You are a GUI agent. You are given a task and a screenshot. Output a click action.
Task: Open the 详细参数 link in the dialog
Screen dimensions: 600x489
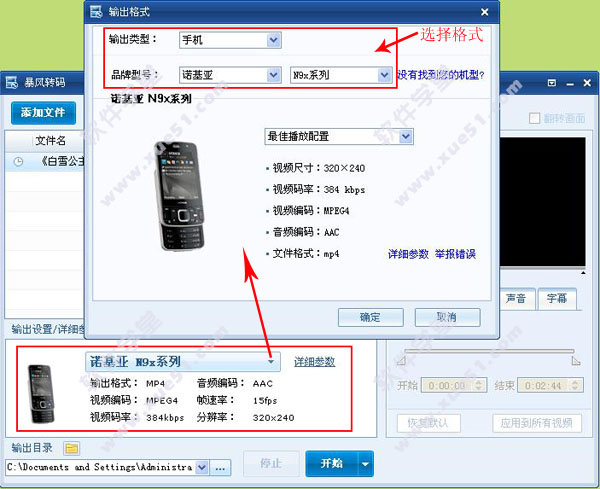(408, 254)
